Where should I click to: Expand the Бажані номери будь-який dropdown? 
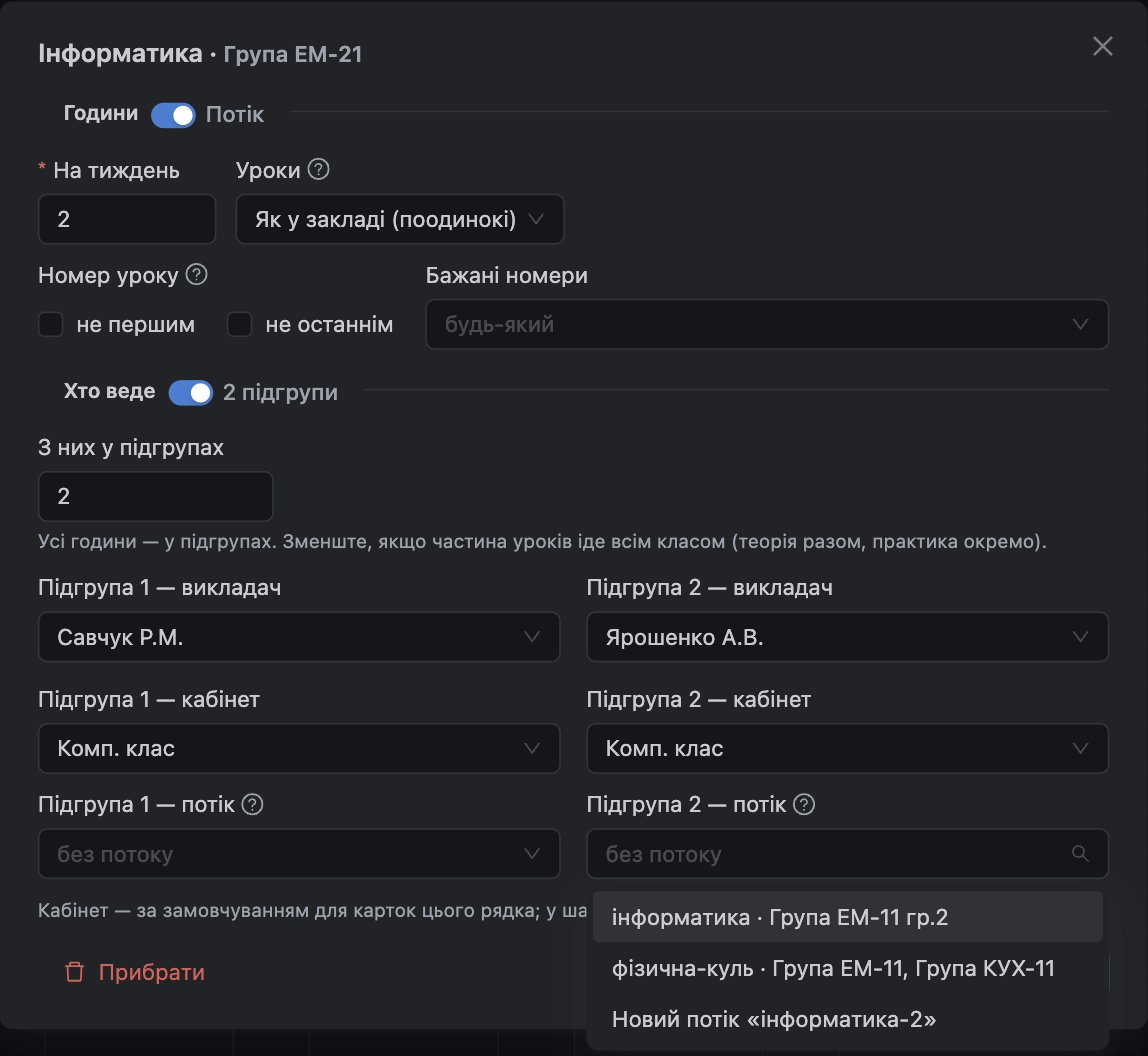click(767, 324)
